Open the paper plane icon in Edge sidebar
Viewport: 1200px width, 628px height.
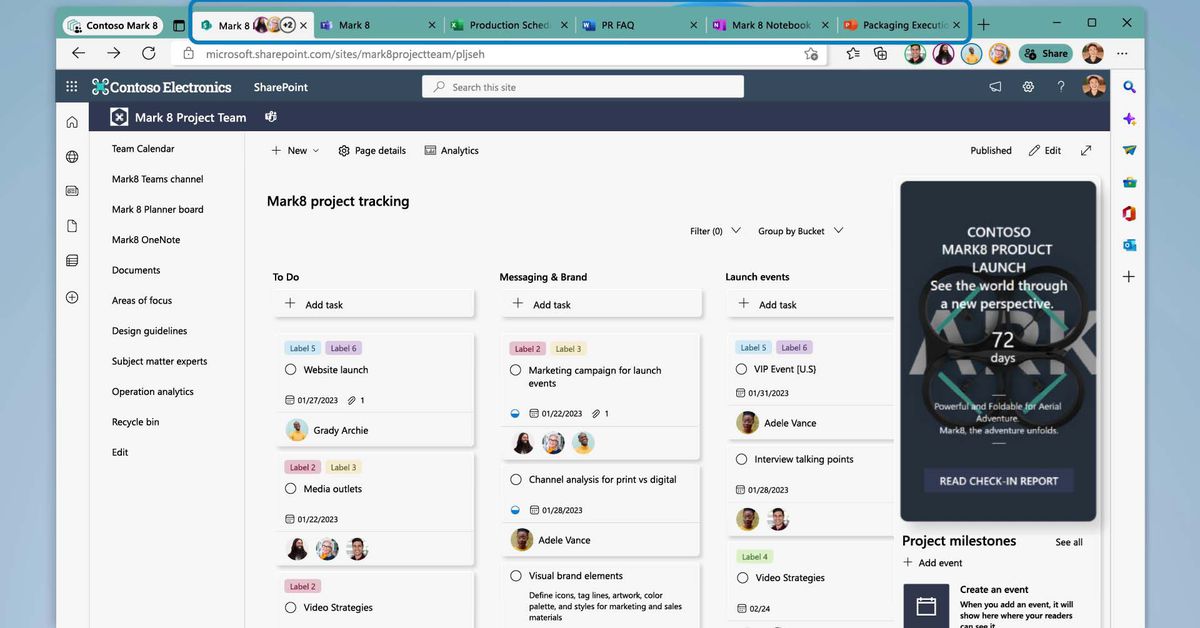click(1129, 150)
